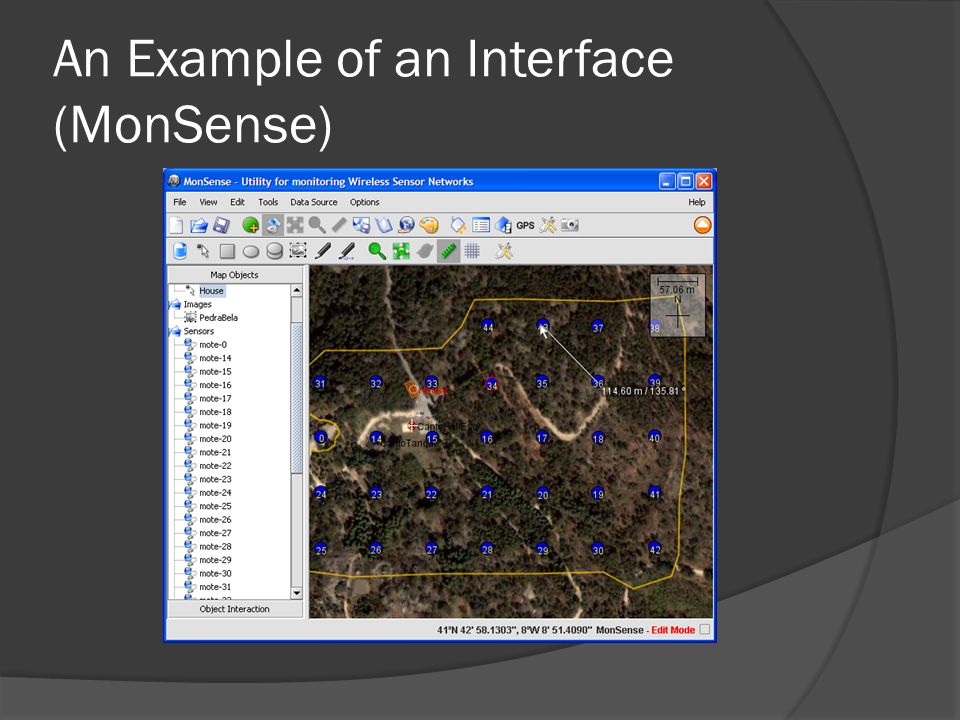Click the Map Objects panel header

point(234,275)
